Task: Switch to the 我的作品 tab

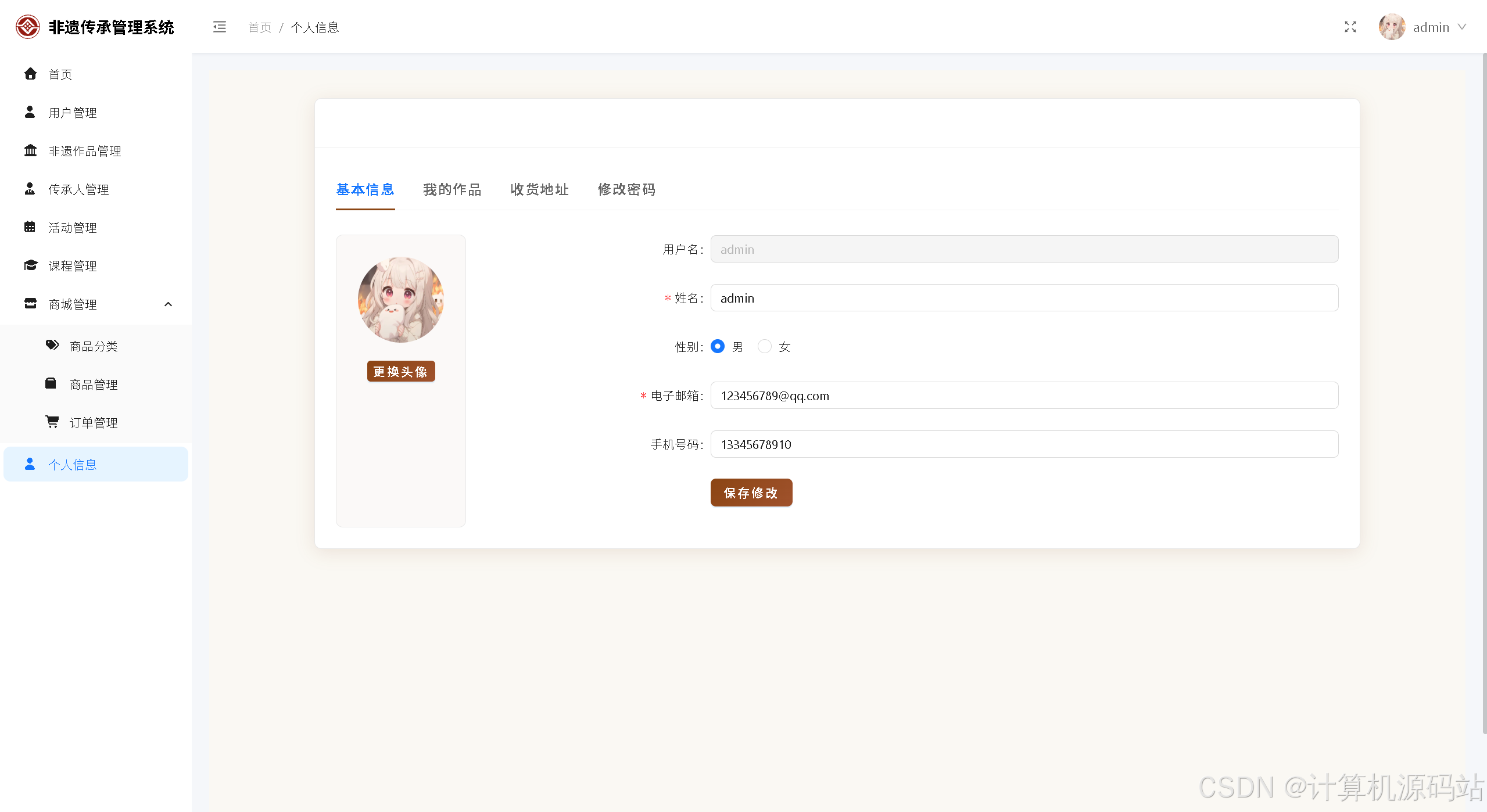Action: click(452, 189)
